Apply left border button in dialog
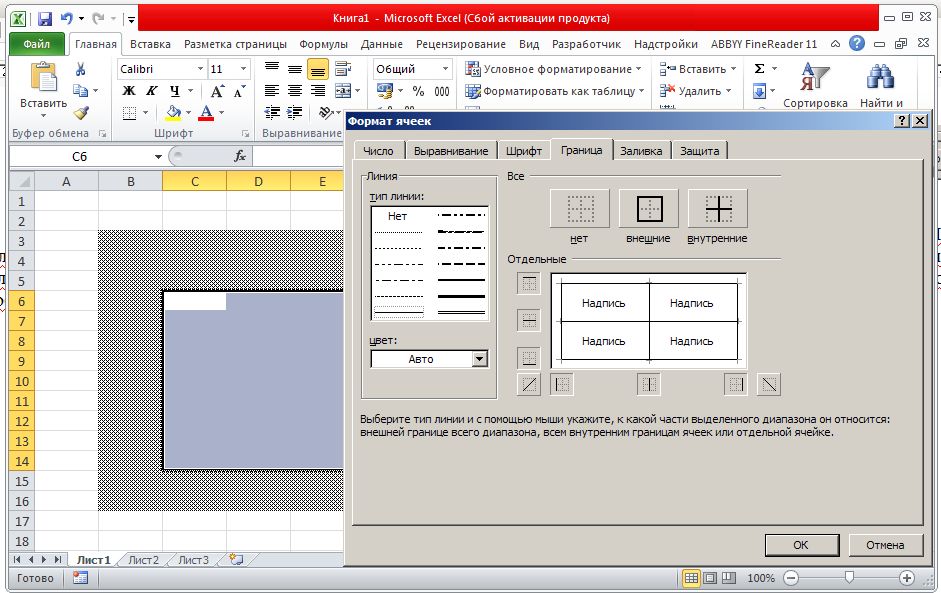Viewport: 941px width, 593px height. (x=562, y=384)
